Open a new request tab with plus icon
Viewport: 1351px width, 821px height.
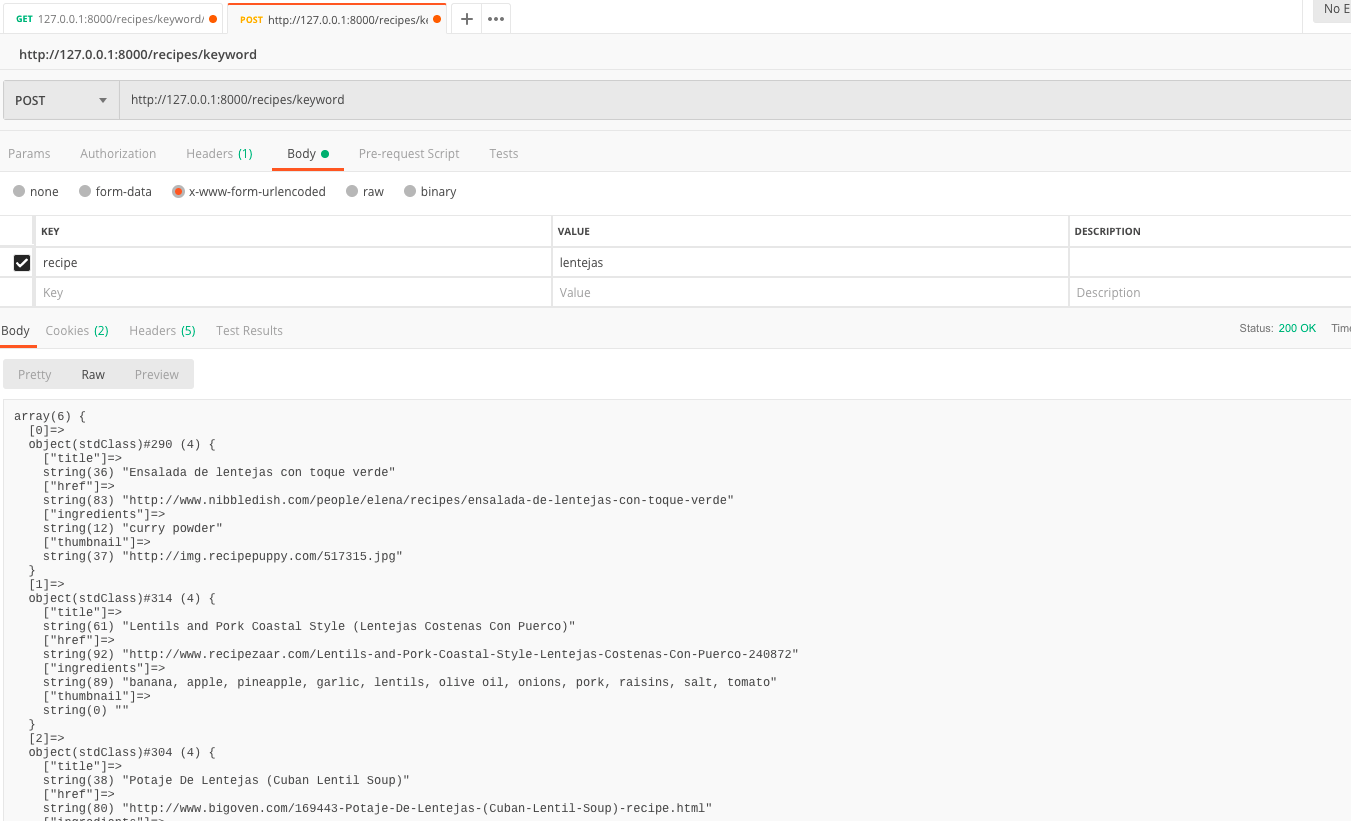[466, 19]
